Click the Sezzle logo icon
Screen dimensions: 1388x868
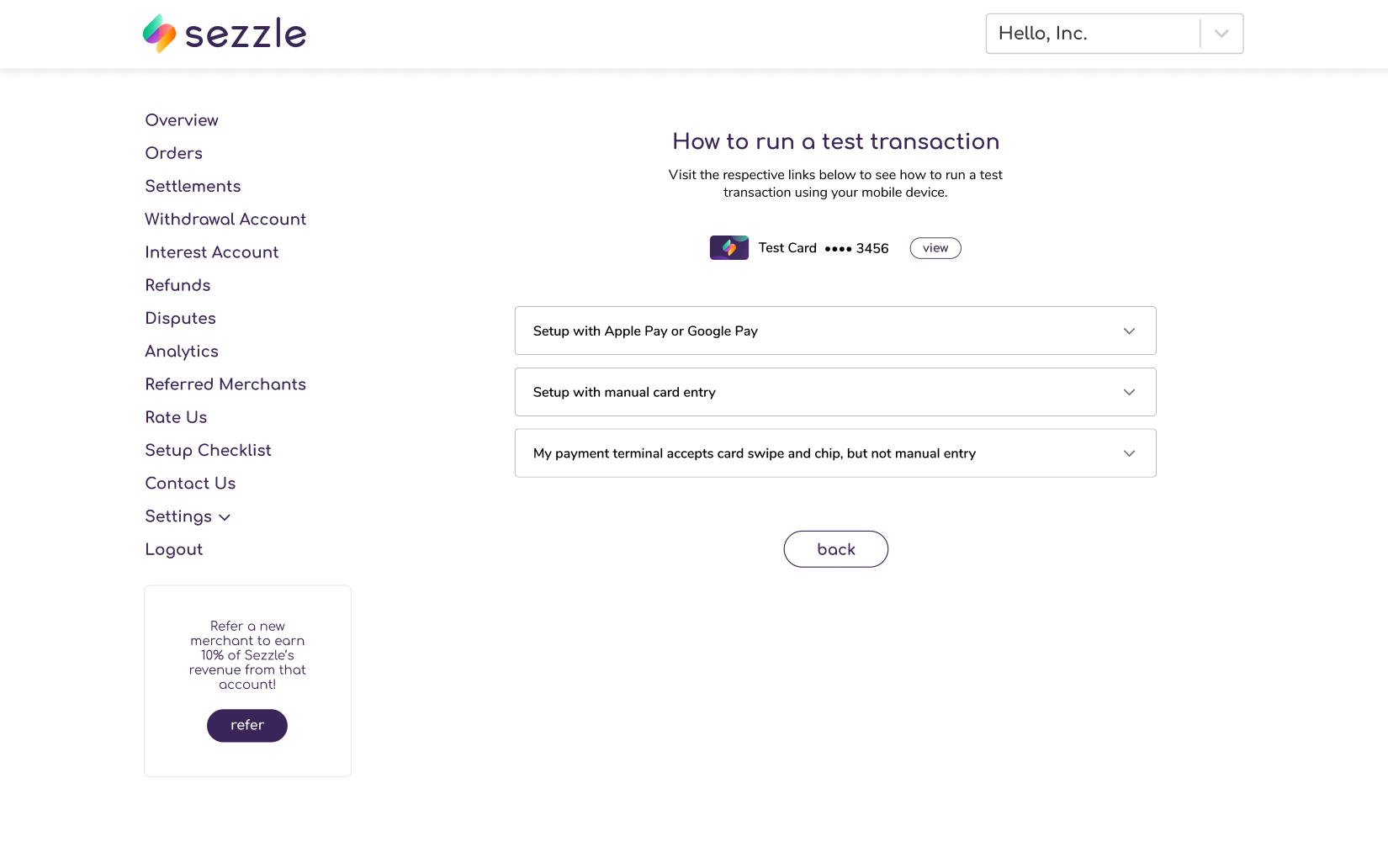point(160,34)
